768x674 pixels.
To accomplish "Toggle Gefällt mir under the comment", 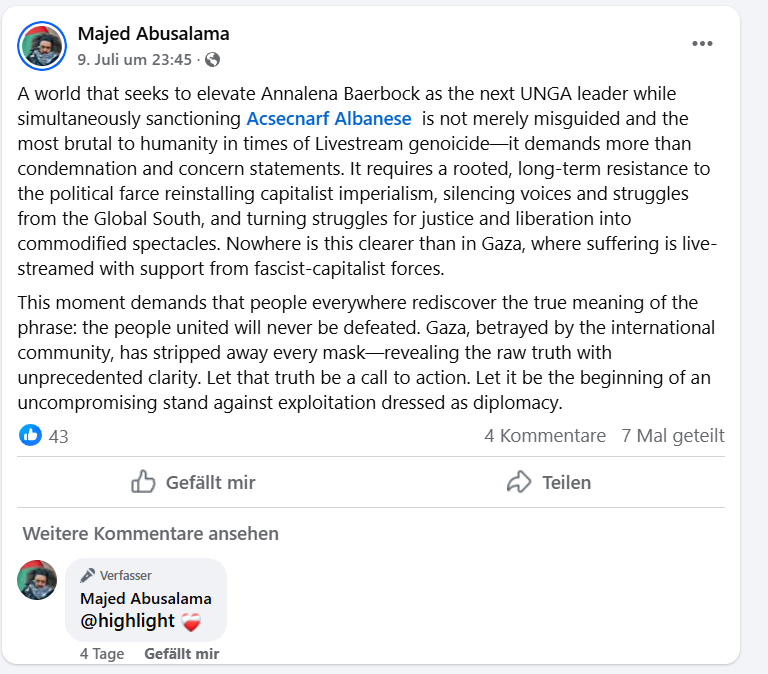I will [181, 654].
